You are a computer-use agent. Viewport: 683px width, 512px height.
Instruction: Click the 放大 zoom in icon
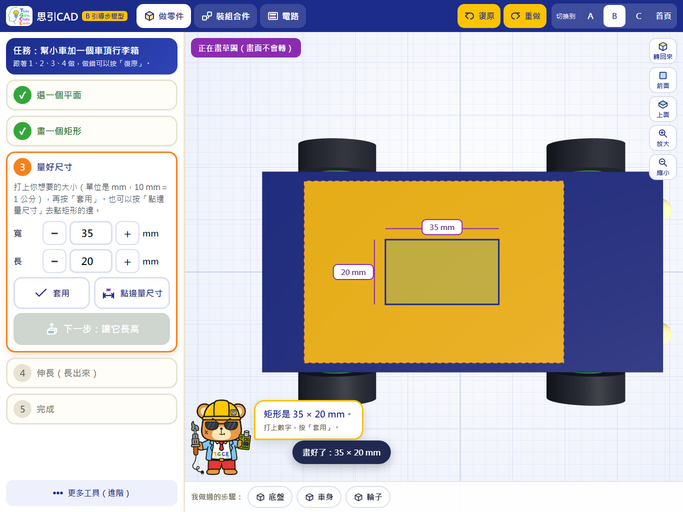663,138
